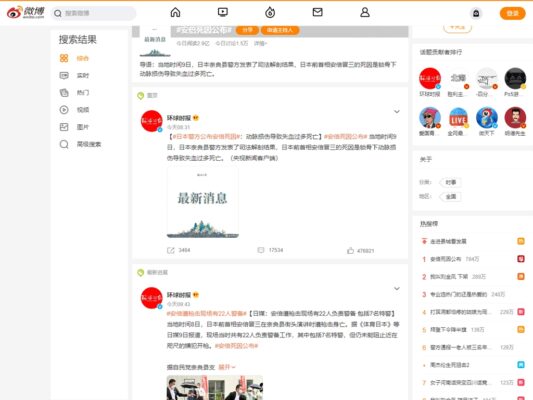Image resolution: width=533 pixels, height=400 pixels.
Task: Open 环球时报 avatar in contributor ranking
Action: [x=430, y=79]
